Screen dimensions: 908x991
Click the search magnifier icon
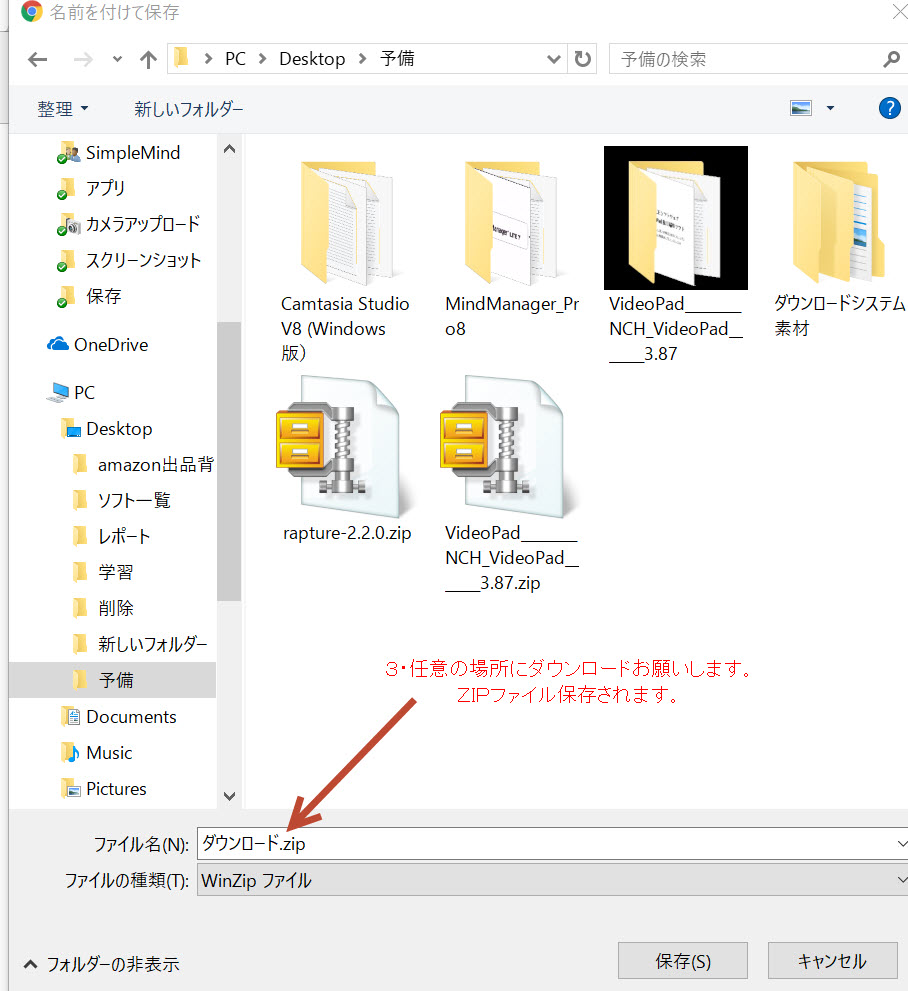coord(891,59)
